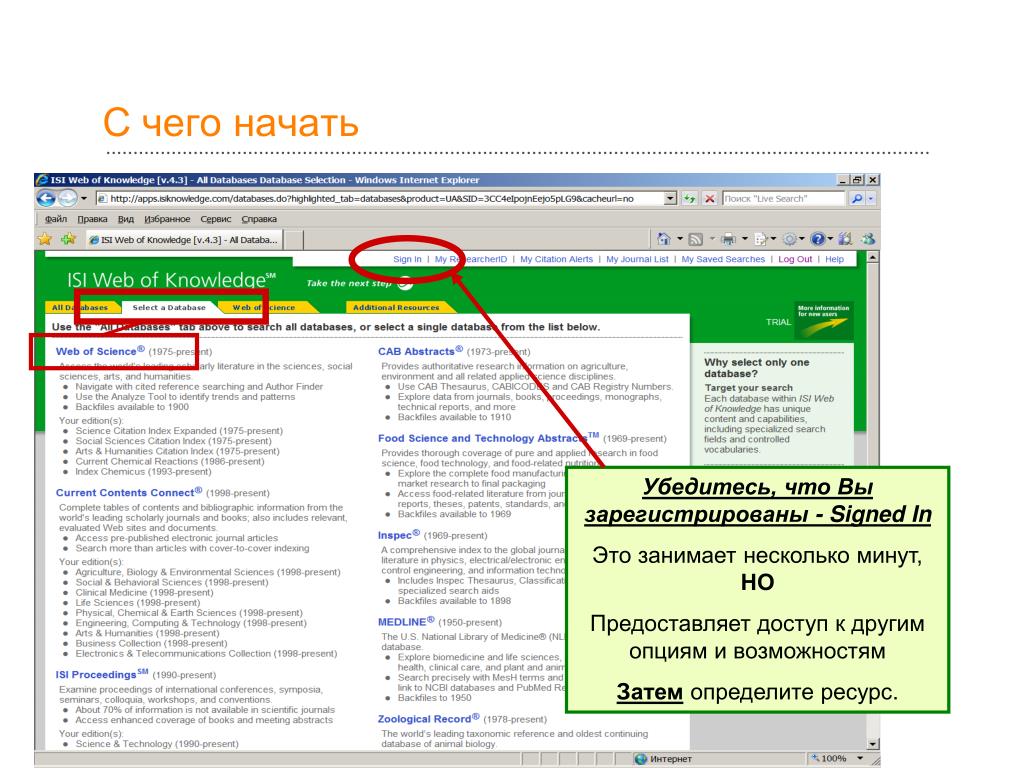
Task: Open the Правка menu
Action: coord(92,219)
